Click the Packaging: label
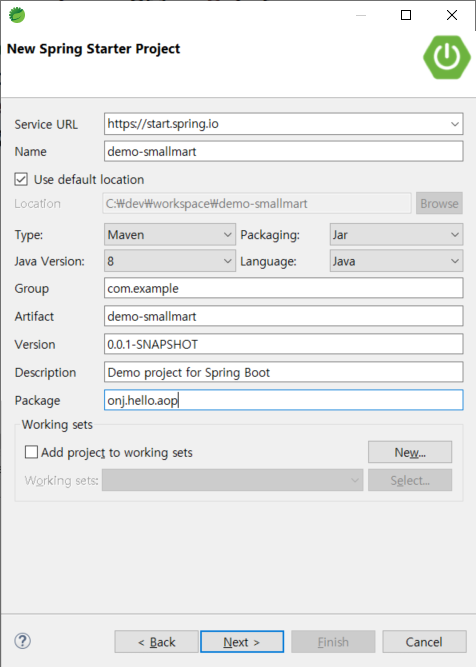 pos(270,235)
